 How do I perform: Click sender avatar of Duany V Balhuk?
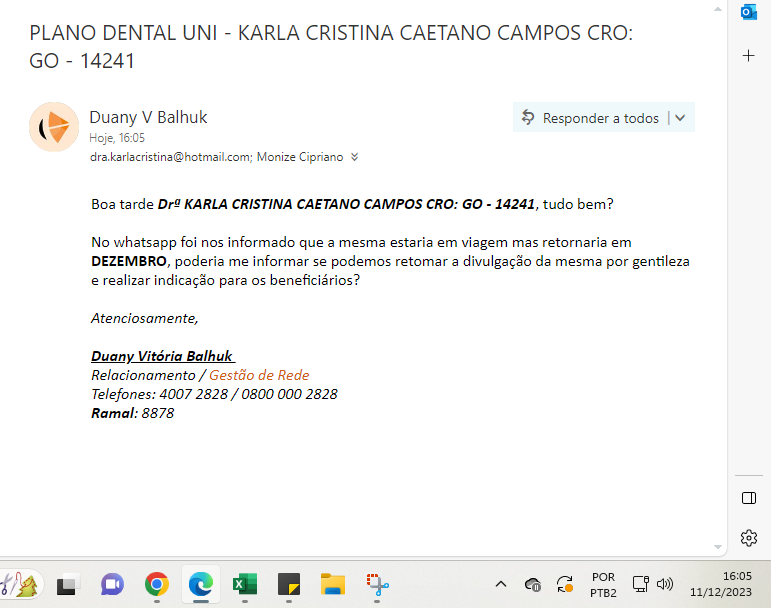54,127
